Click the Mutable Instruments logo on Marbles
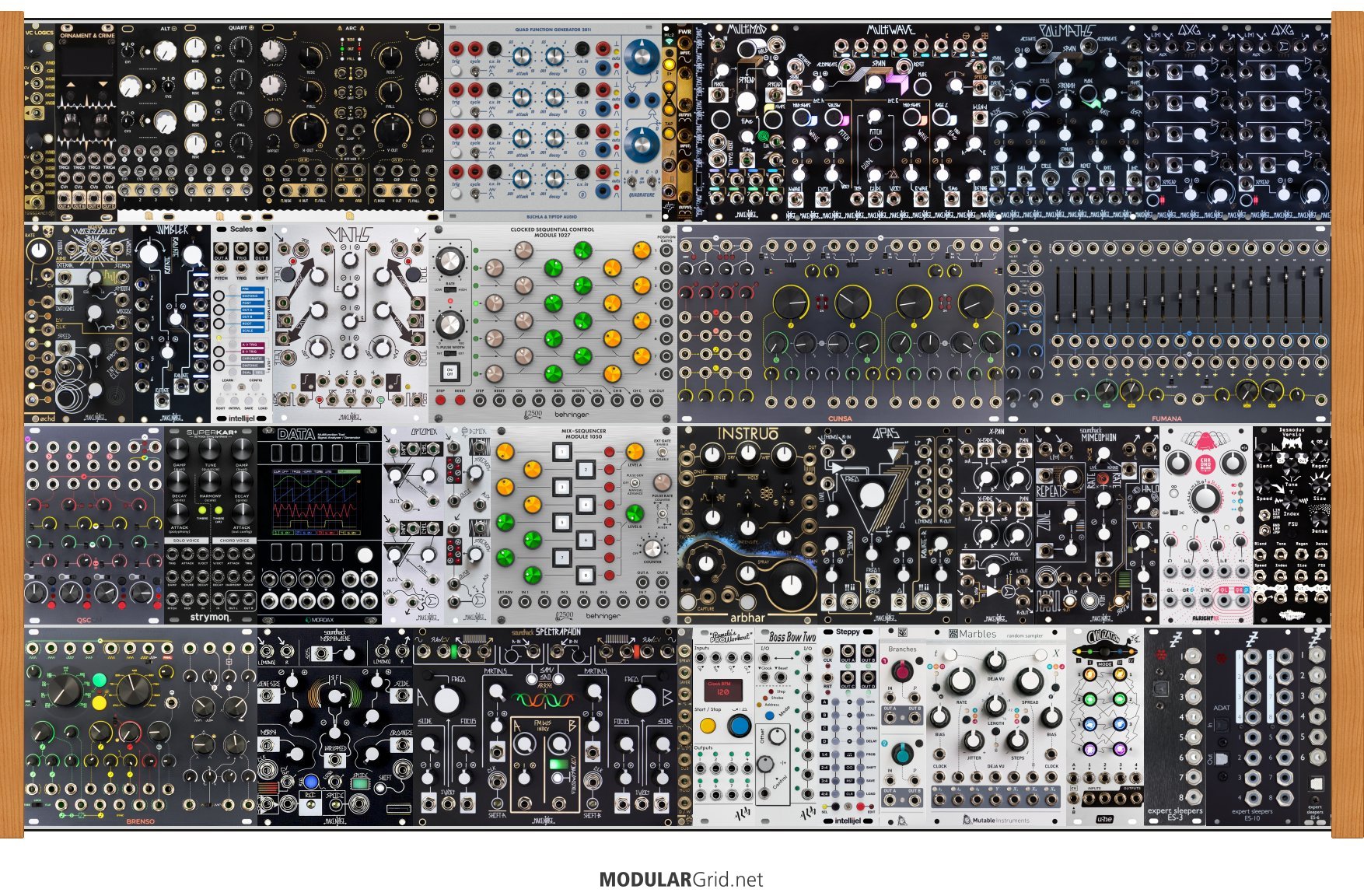The image size is (1364, 896). pos(996,820)
